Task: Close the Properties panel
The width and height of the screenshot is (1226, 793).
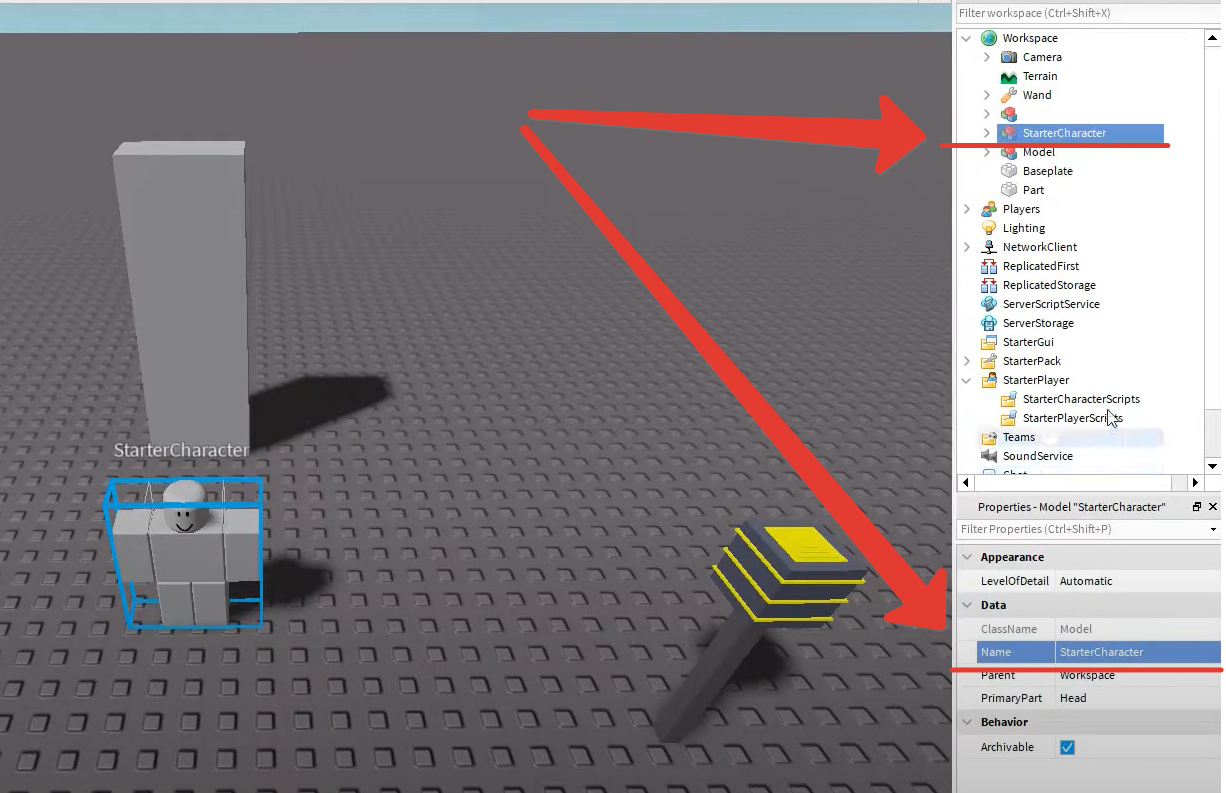Action: point(1213,507)
